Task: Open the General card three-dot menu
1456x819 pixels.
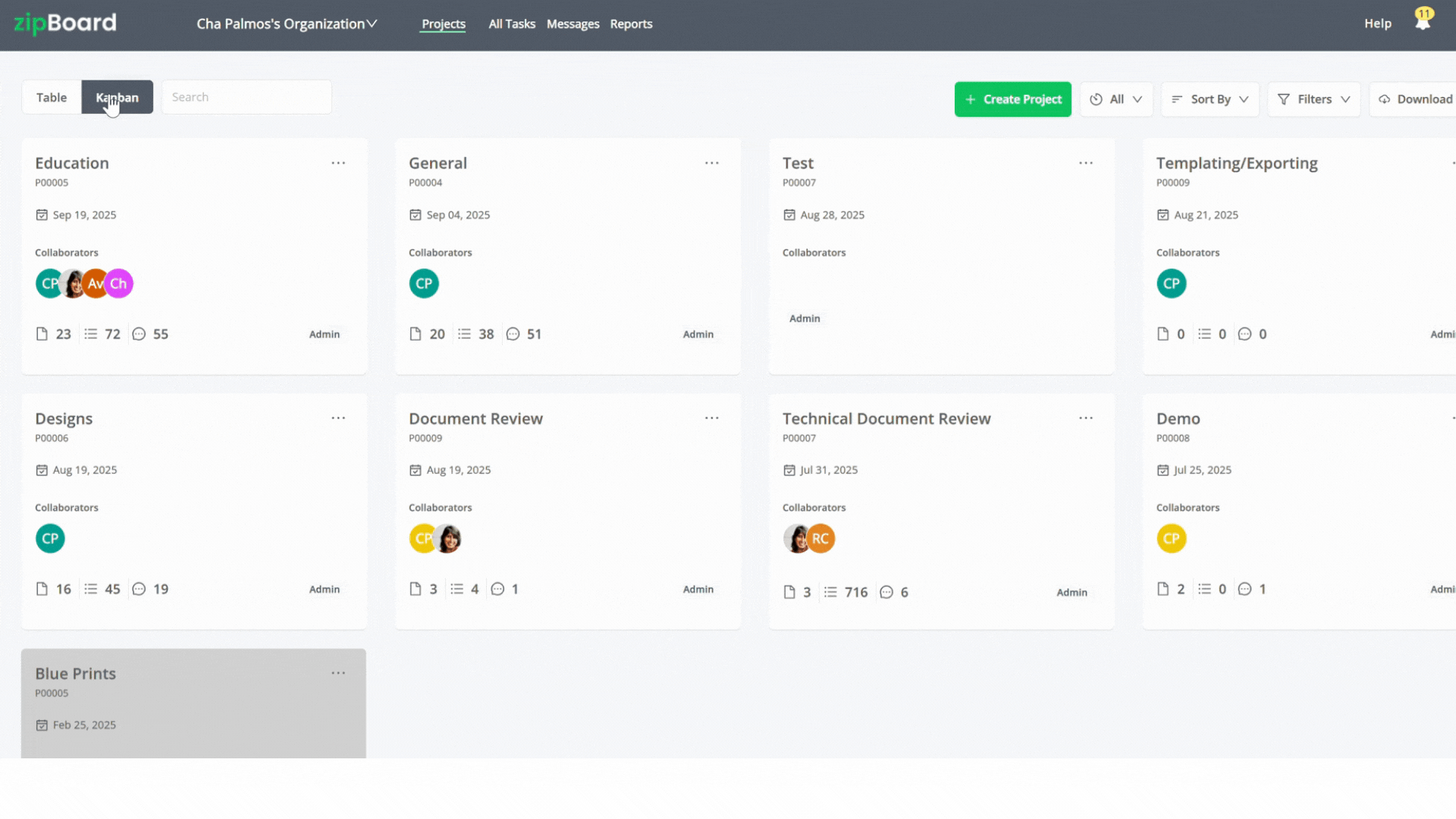Action: point(711,163)
